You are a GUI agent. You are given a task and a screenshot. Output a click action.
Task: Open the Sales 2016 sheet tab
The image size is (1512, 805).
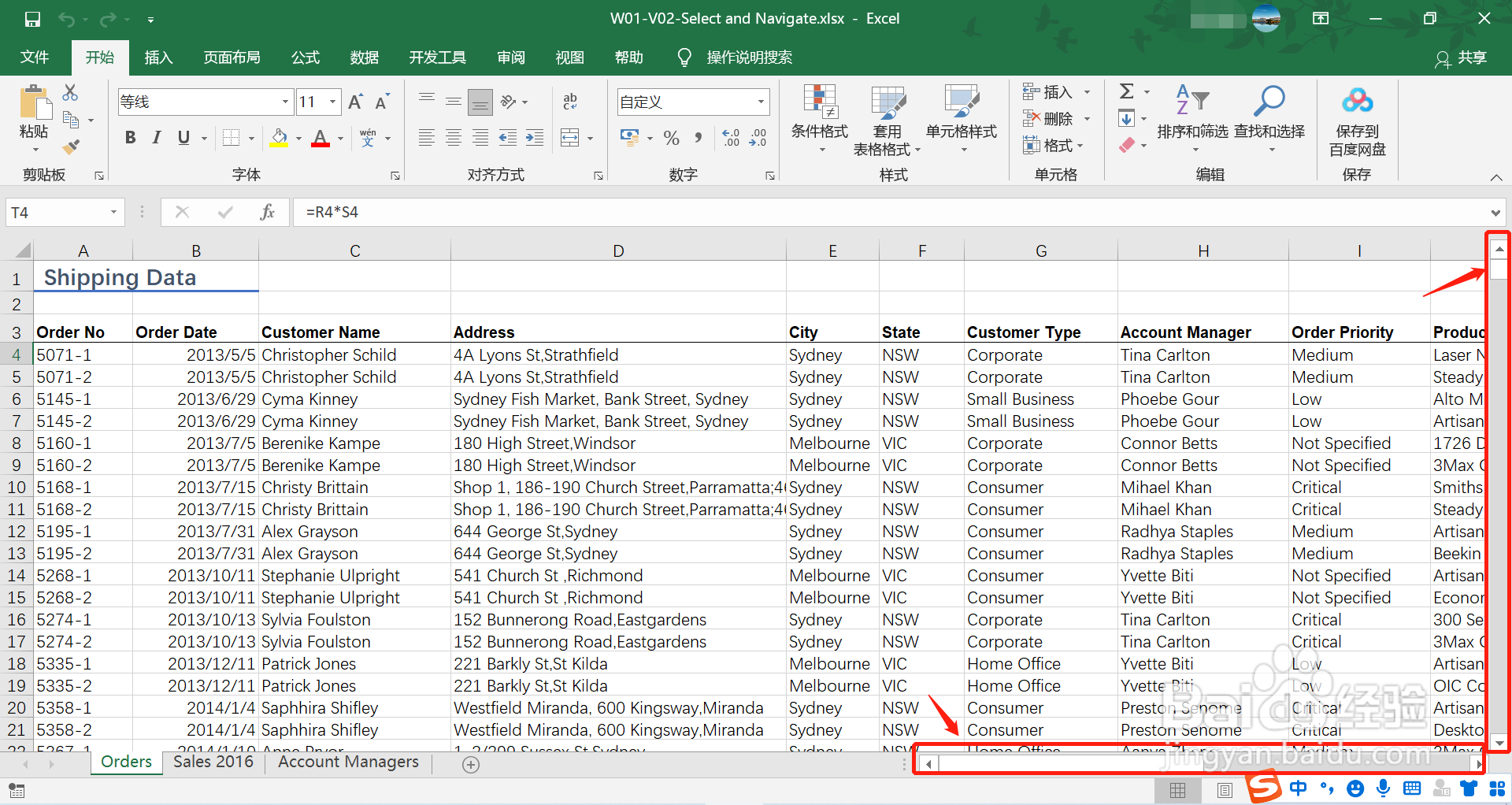(x=213, y=762)
